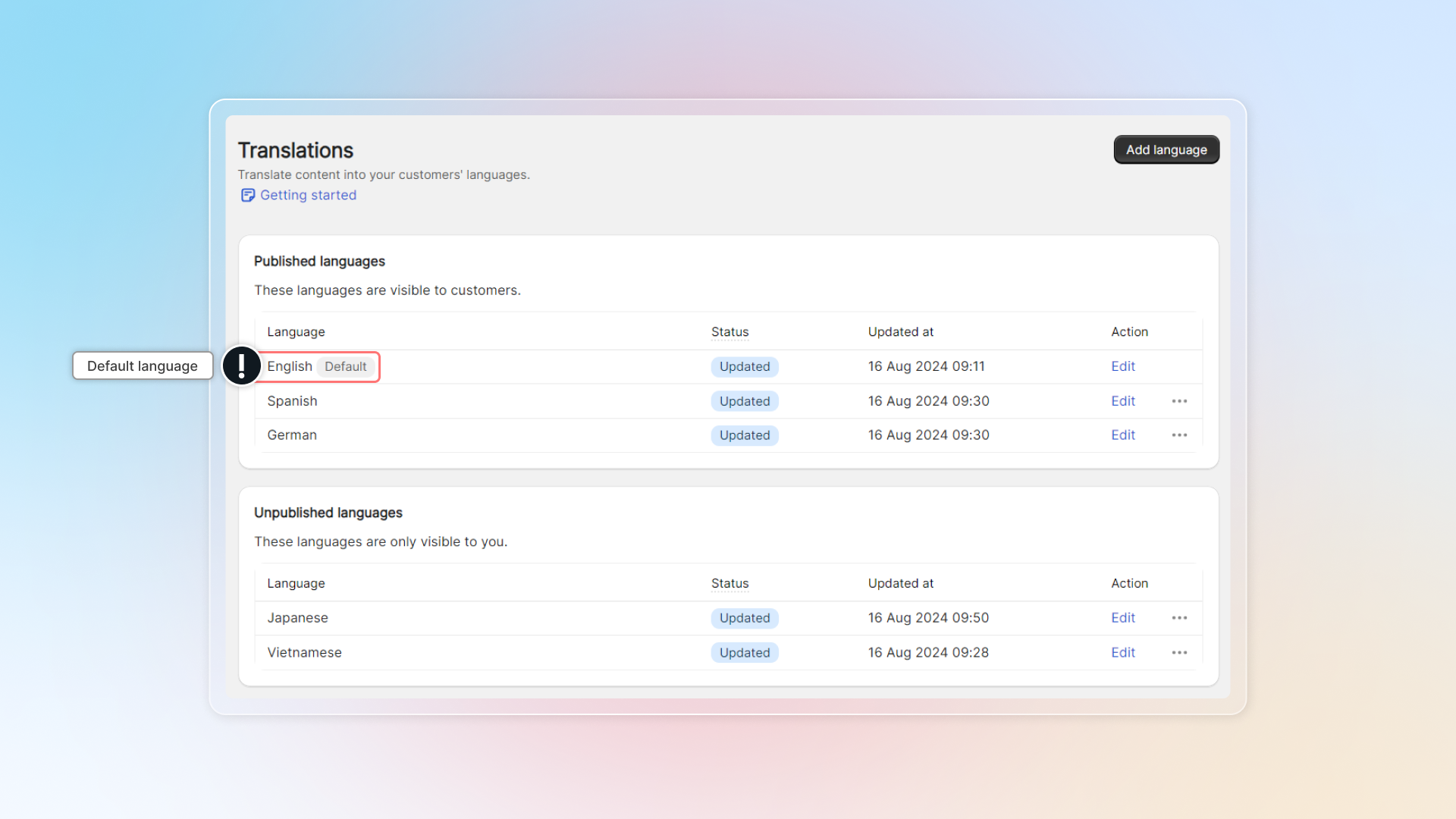Edit the Spanish translation
1456x819 pixels.
pos(1122,400)
